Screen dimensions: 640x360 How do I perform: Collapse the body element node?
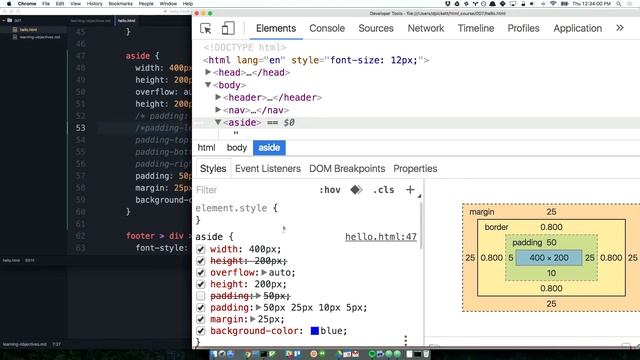[208, 85]
